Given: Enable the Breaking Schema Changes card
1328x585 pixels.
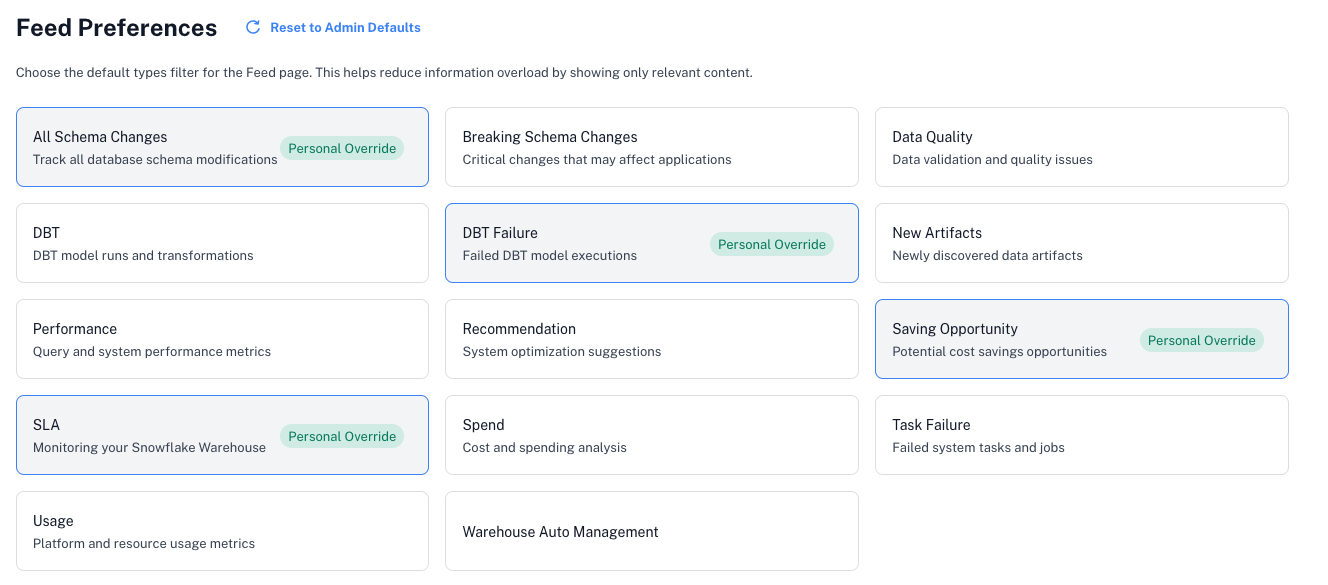Looking at the screenshot, I should click(x=651, y=147).
